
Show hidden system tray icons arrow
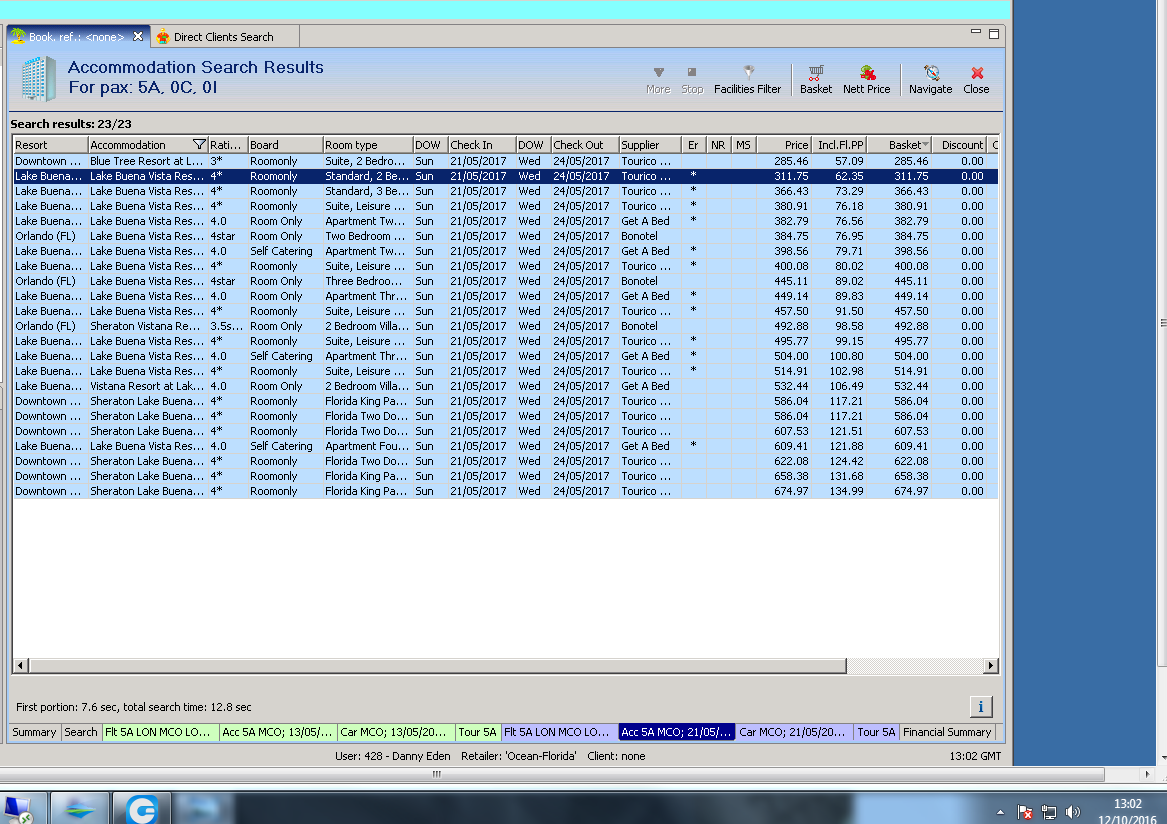point(1001,812)
